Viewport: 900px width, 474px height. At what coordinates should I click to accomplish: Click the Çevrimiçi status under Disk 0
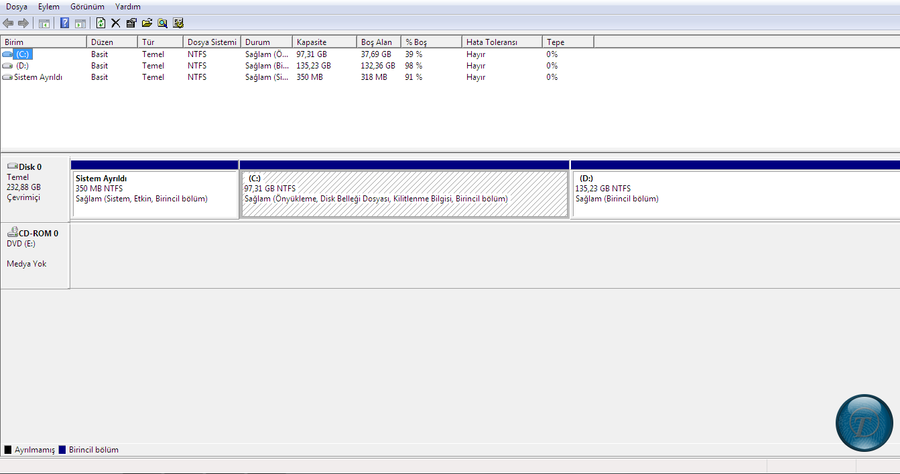pyautogui.click(x=24, y=197)
